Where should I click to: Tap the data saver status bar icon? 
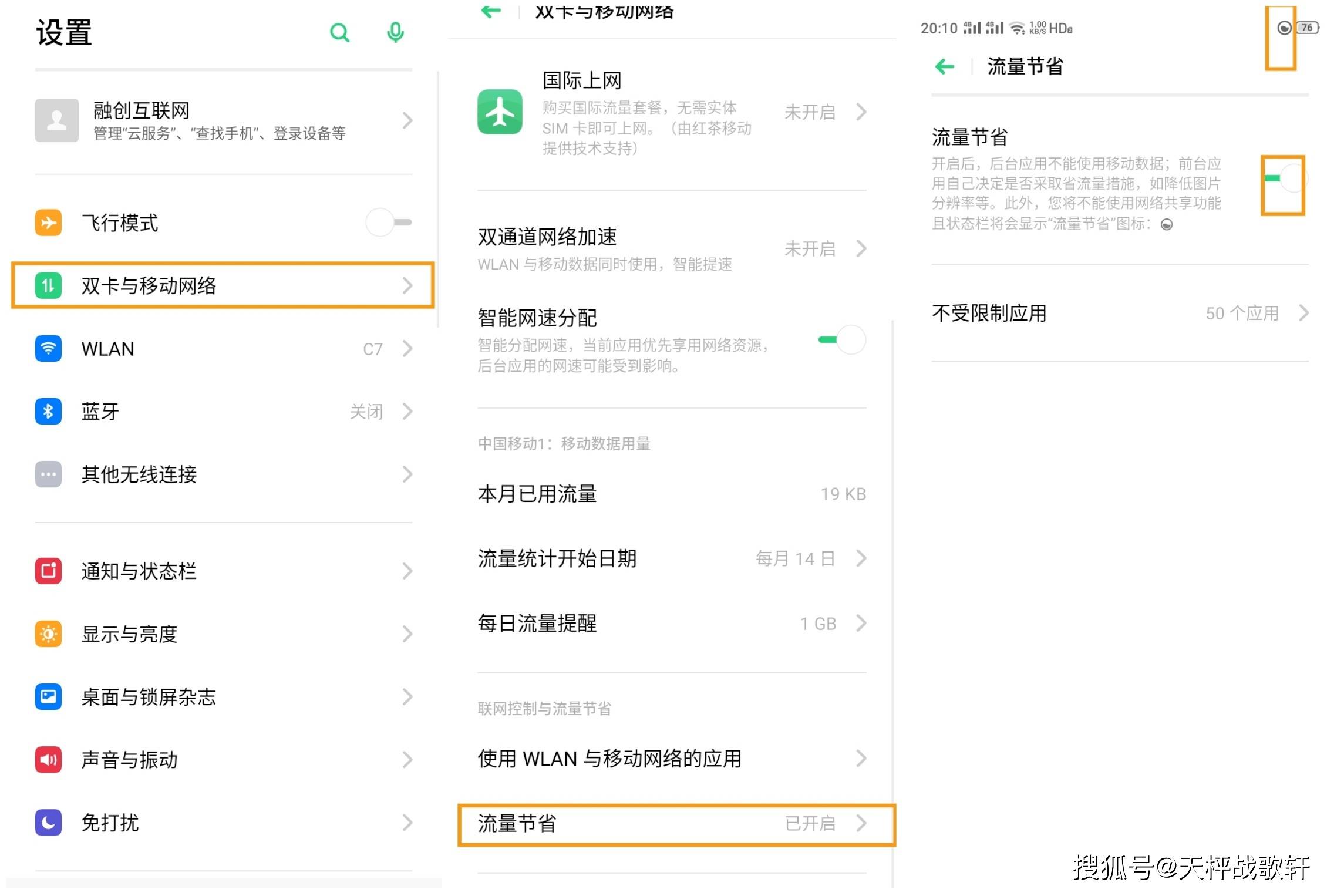click(1284, 28)
